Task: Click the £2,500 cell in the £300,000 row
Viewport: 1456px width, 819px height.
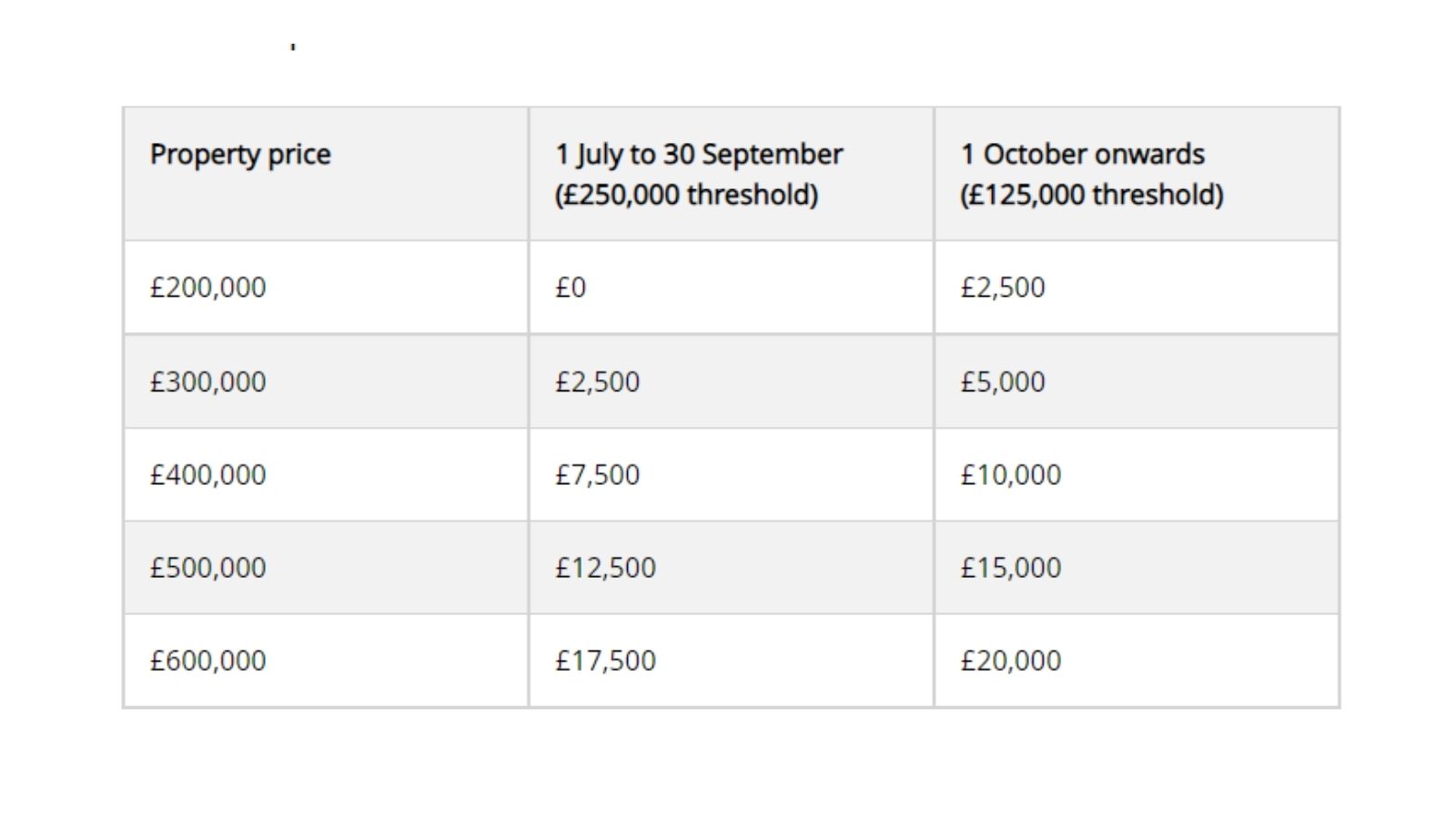Action: click(x=731, y=381)
